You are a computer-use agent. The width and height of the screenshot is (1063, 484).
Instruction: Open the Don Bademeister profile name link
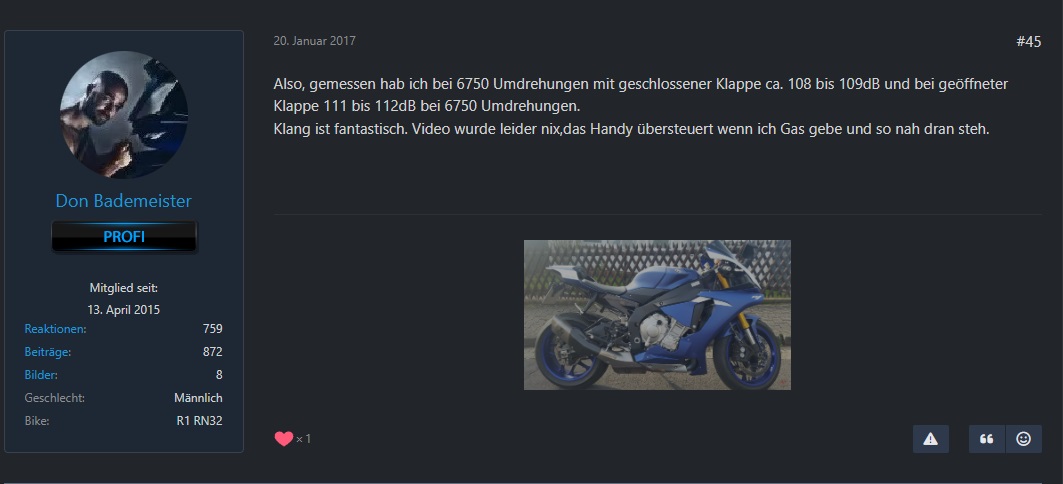pyautogui.click(x=123, y=201)
